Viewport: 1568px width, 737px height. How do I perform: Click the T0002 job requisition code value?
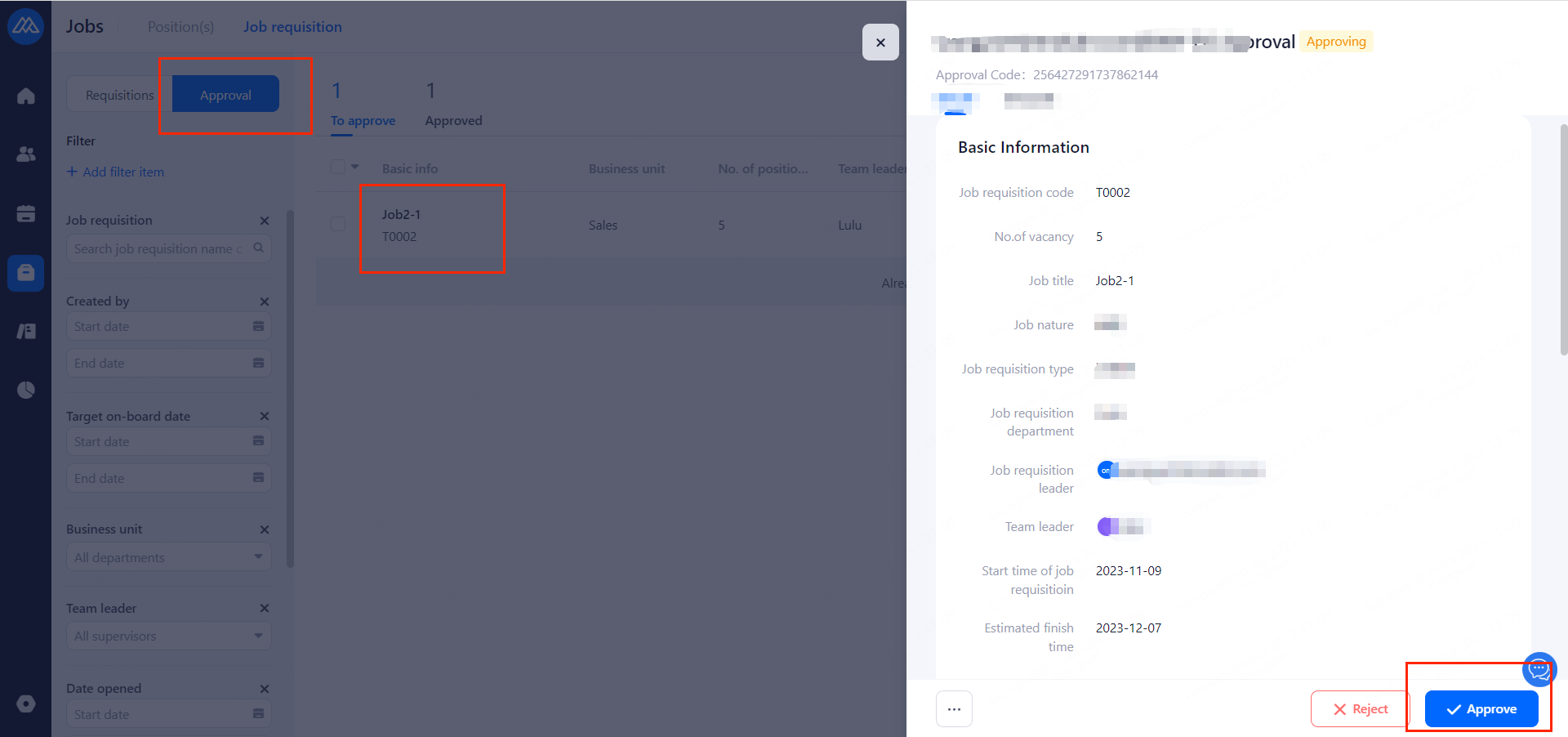(x=1113, y=193)
